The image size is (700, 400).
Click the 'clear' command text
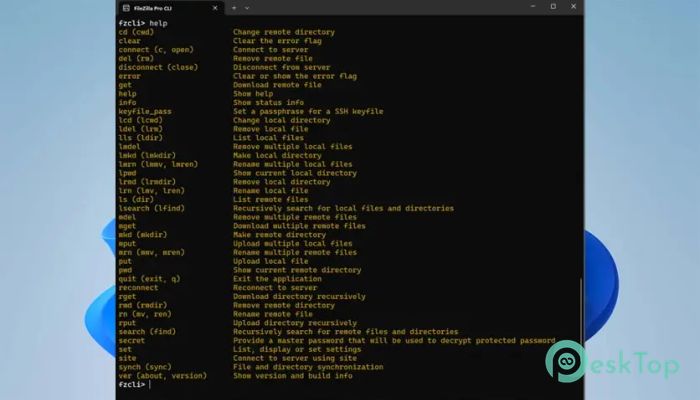(129, 41)
